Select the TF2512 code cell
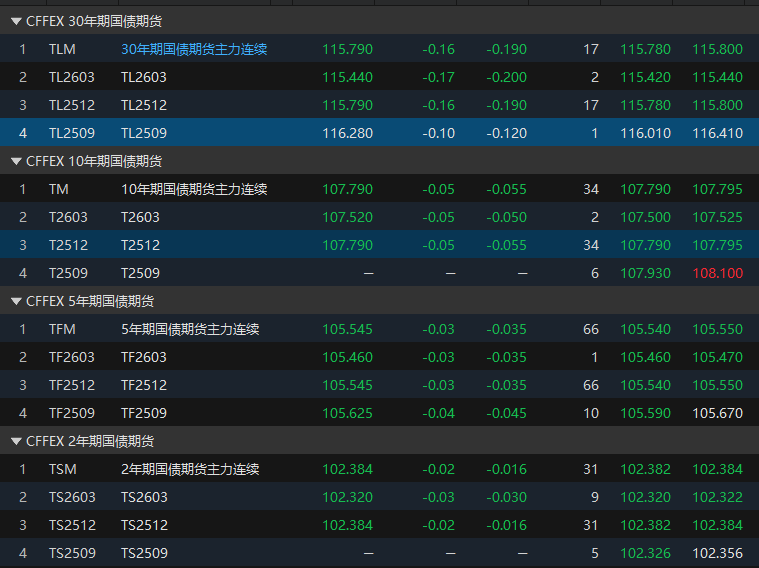This screenshot has width=759, height=568. click(72, 385)
